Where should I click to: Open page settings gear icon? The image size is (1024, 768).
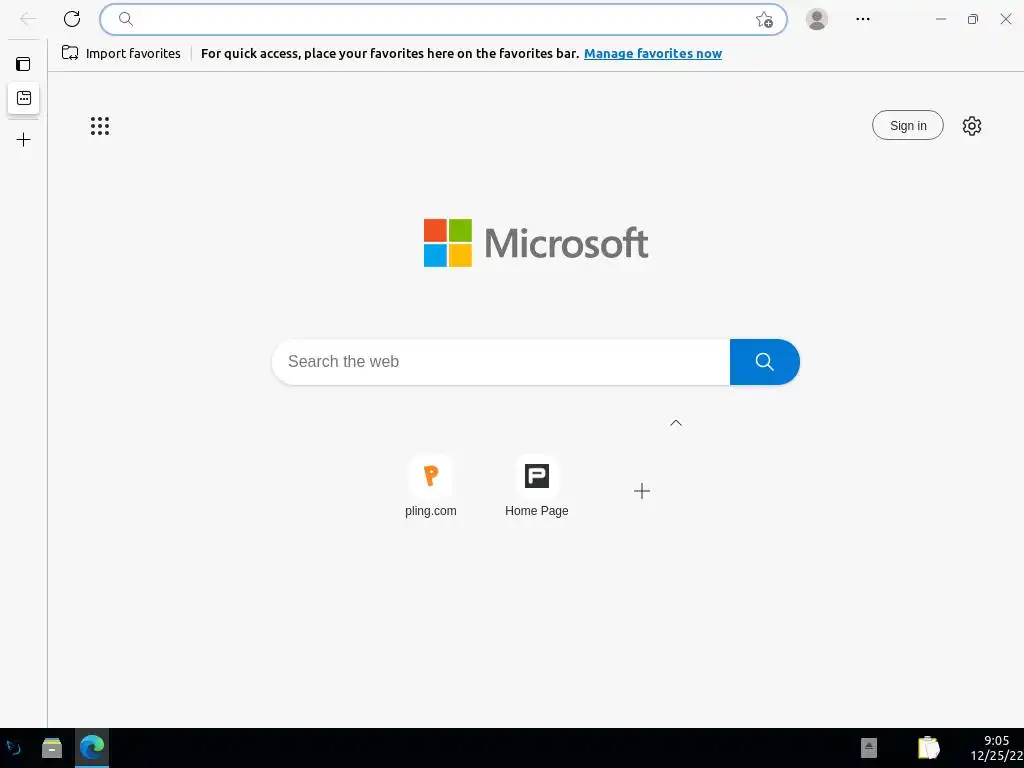coord(972,126)
